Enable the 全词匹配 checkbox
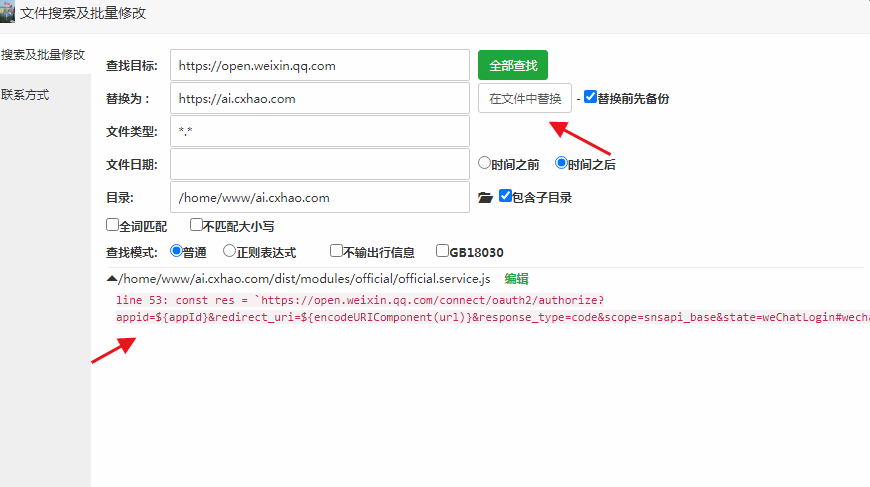Image resolution: width=870 pixels, height=487 pixels. click(x=112, y=225)
